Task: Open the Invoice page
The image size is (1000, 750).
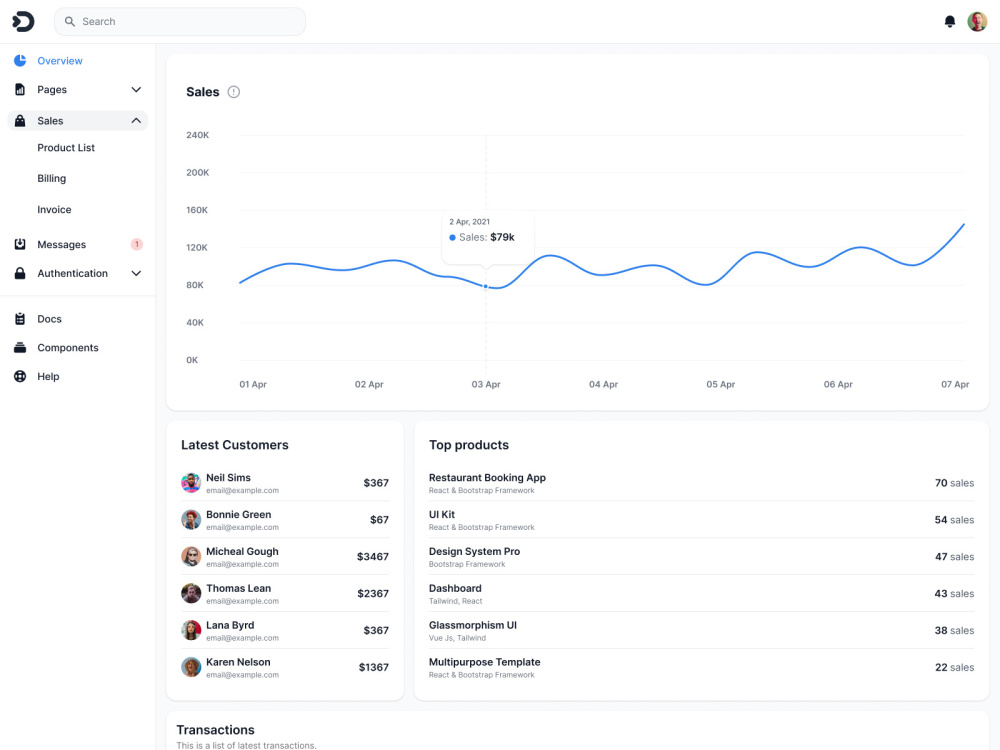Action: click(x=54, y=209)
